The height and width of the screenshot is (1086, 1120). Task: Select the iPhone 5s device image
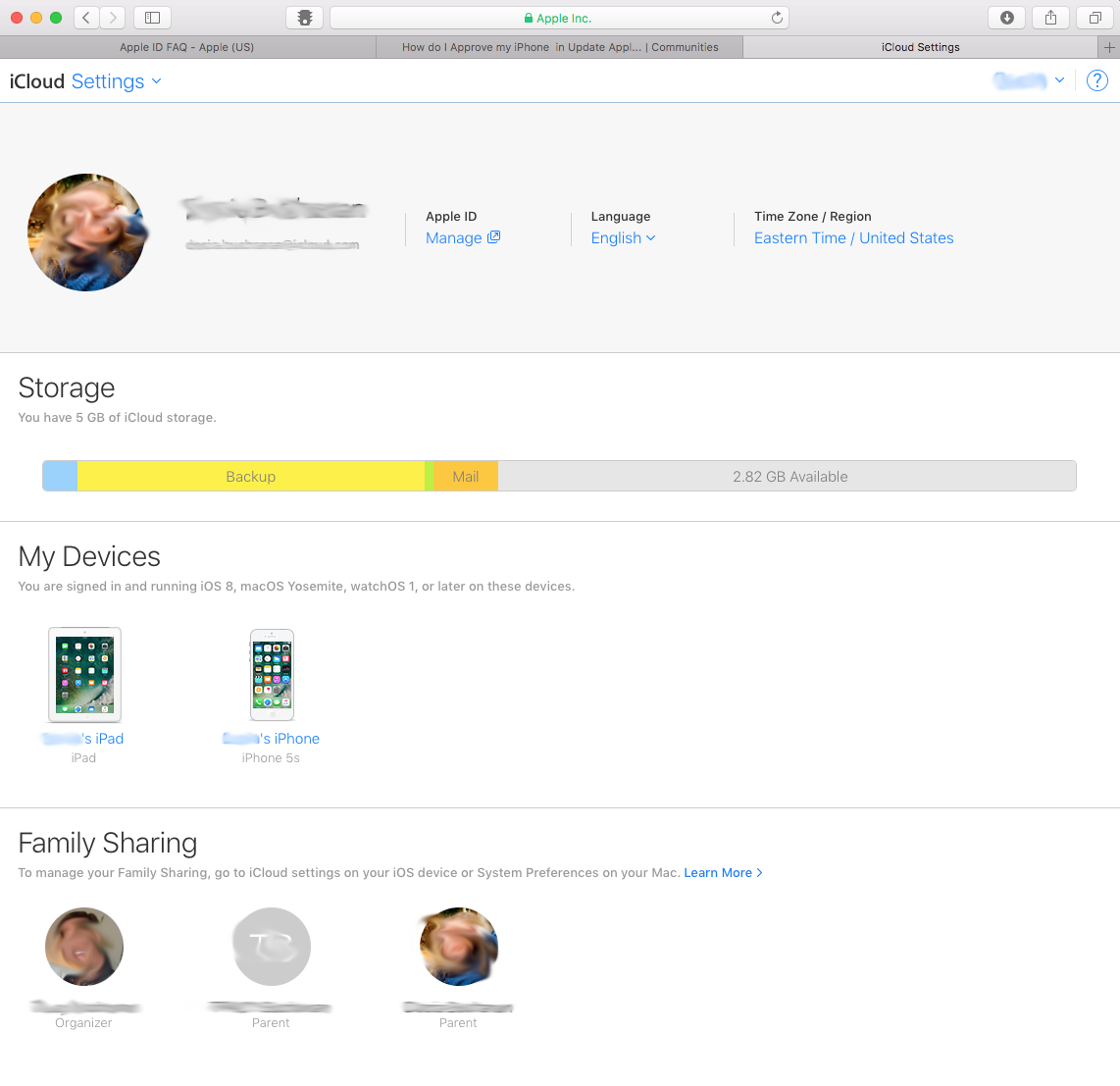pyautogui.click(x=272, y=675)
